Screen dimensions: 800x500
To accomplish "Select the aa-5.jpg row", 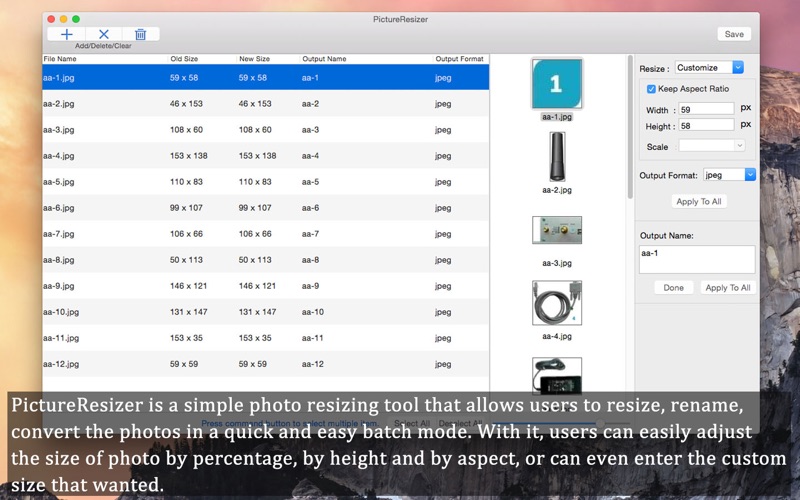I will [265, 182].
